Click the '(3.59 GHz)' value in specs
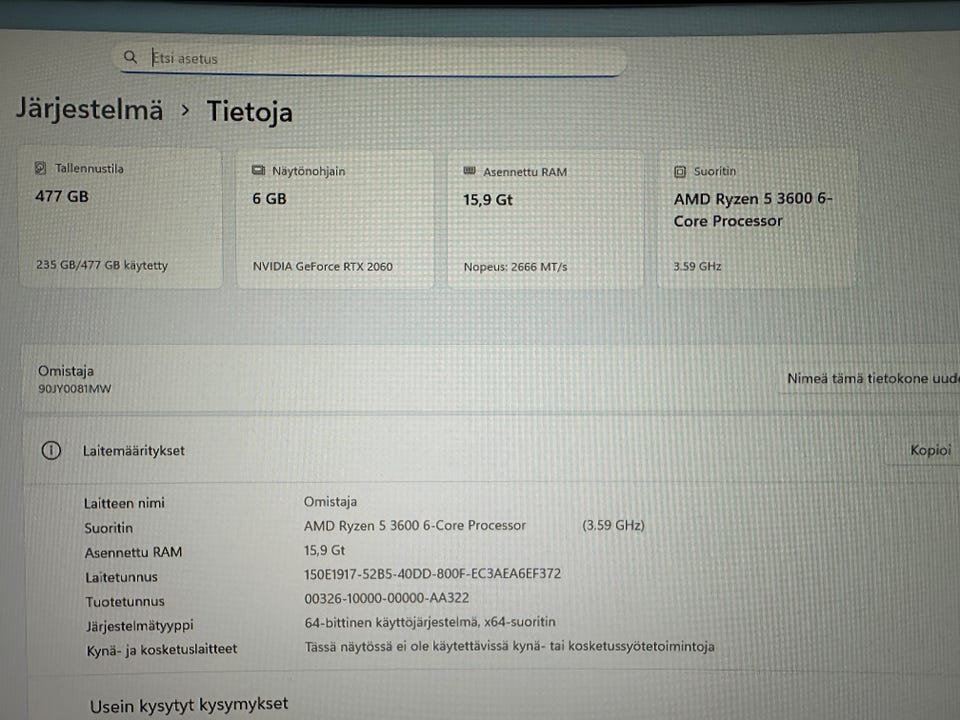Image resolution: width=960 pixels, height=720 pixels. pyautogui.click(x=613, y=525)
